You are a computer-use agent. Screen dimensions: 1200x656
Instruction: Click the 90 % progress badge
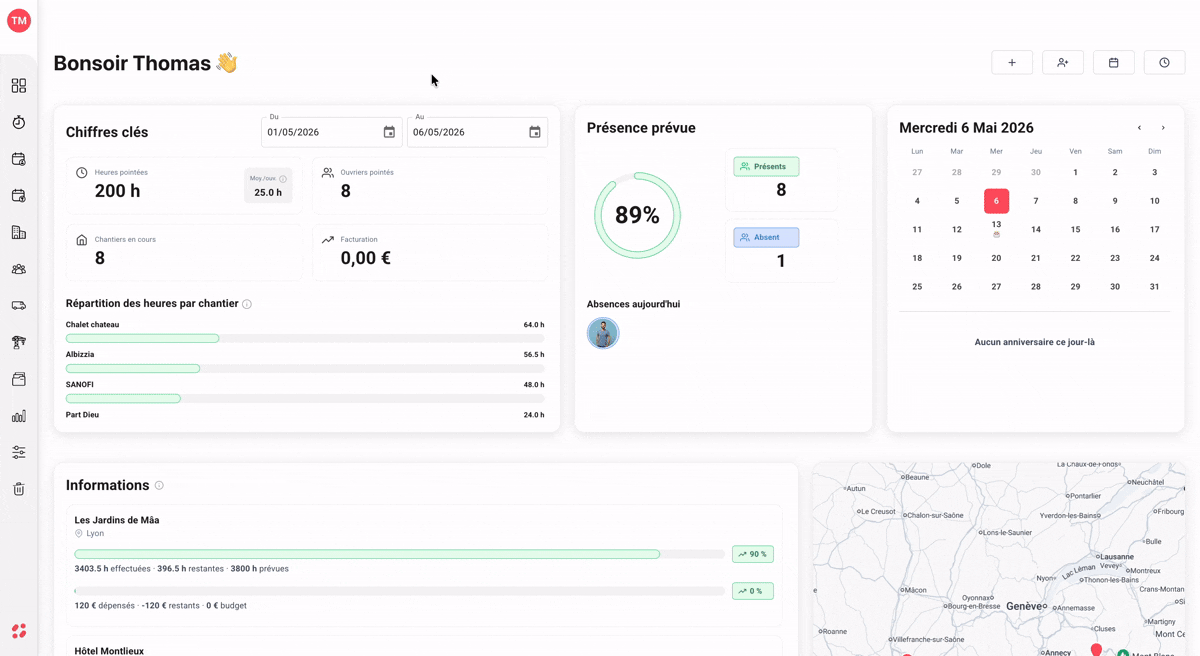[753, 554]
